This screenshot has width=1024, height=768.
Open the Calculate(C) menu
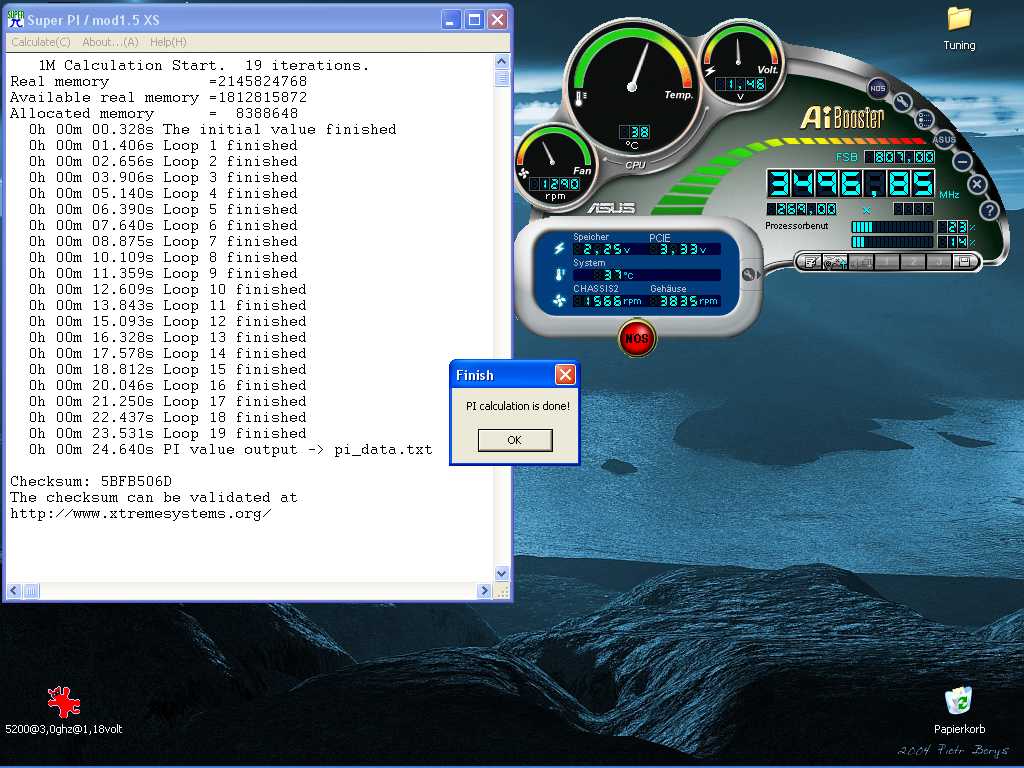(x=41, y=42)
